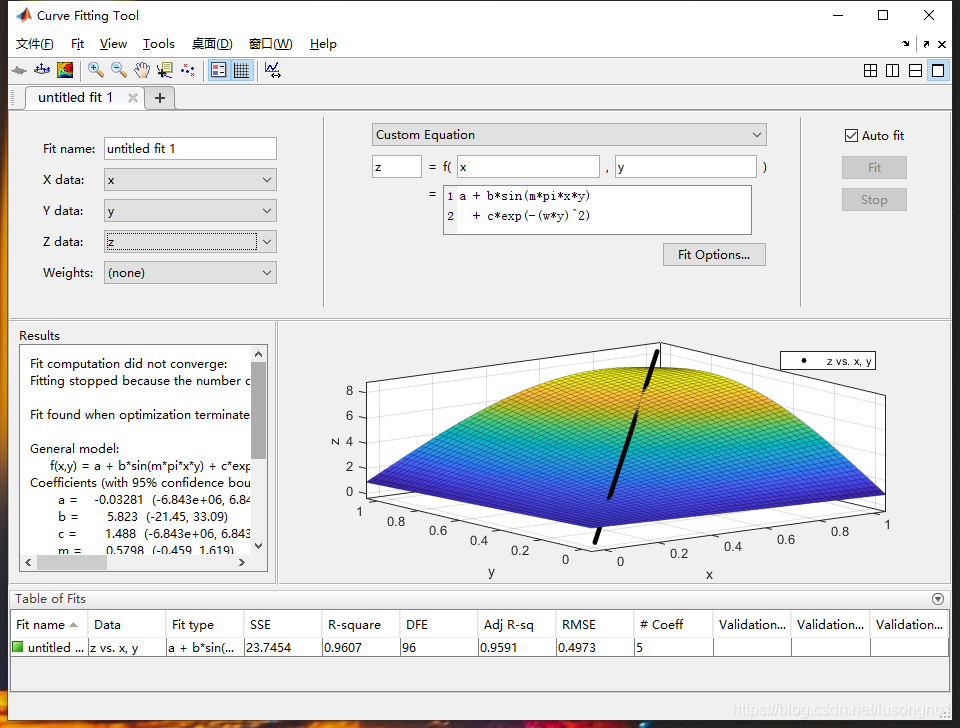Enable the Data Cursor tool
Screen dimensions: 960x728
[x=164, y=70]
